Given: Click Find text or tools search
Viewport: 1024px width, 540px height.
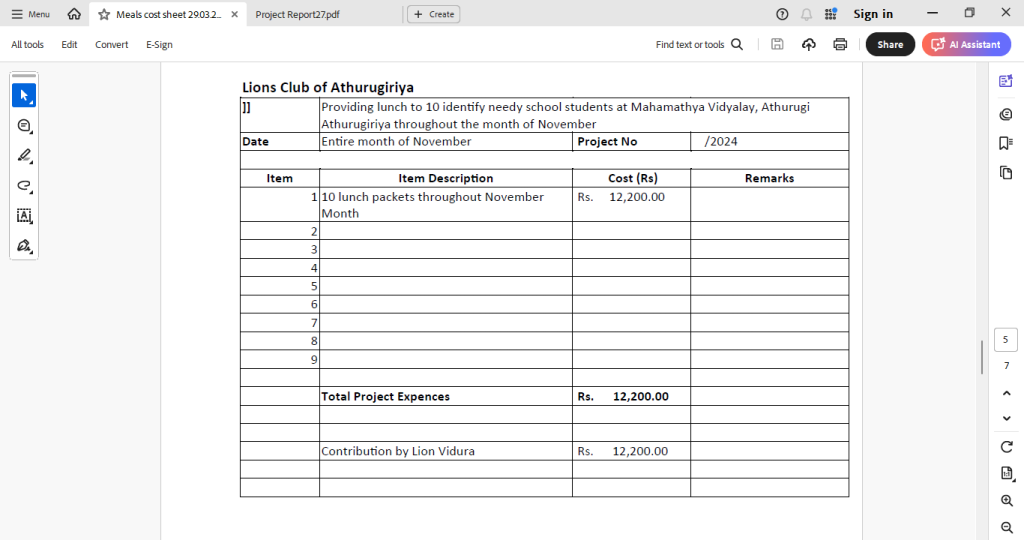Looking at the screenshot, I should pos(699,44).
